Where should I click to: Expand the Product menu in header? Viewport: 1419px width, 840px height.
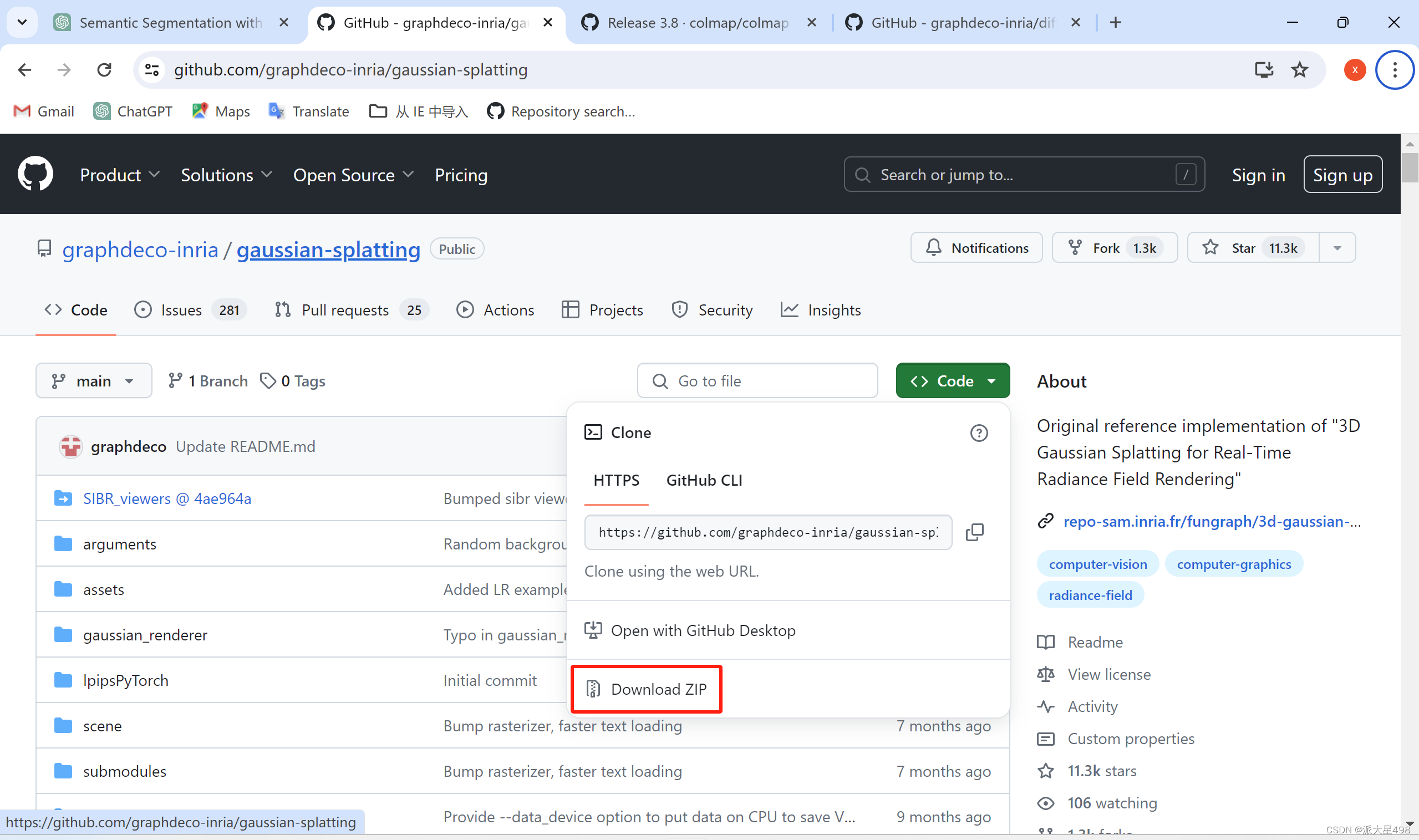119,175
